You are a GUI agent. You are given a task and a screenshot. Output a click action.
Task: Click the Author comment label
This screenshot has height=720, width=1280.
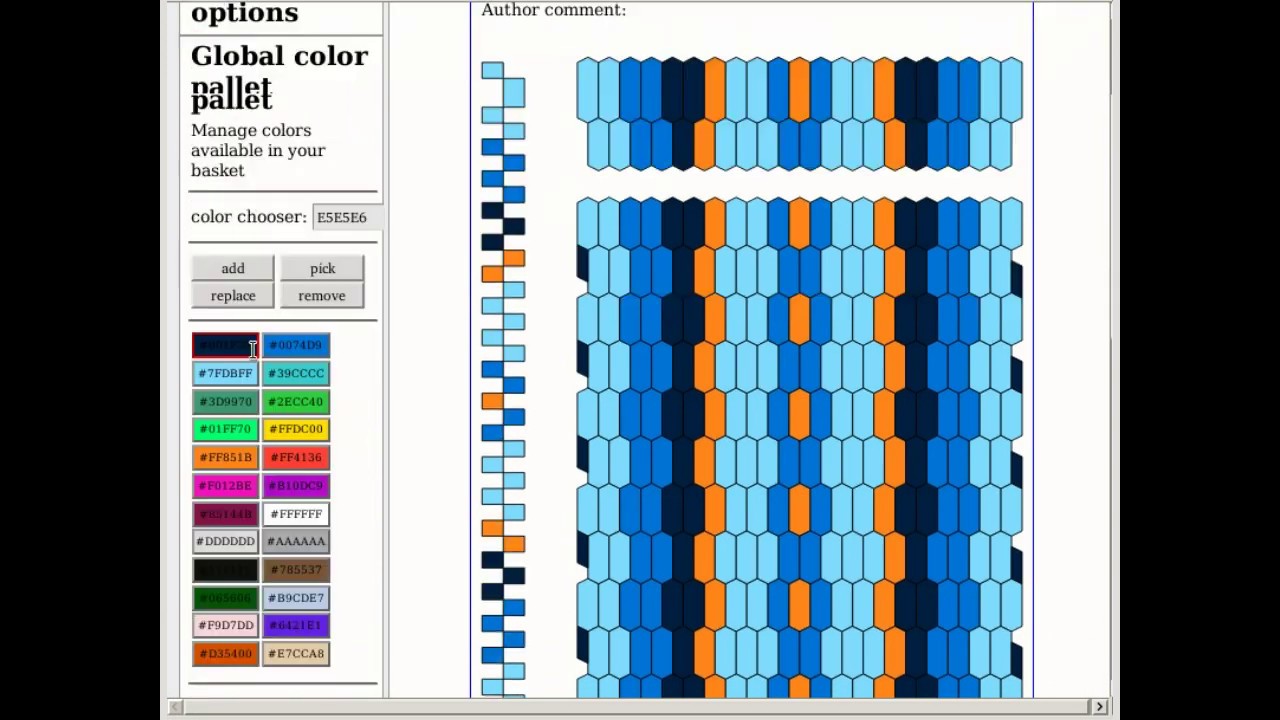pyautogui.click(x=553, y=10)
